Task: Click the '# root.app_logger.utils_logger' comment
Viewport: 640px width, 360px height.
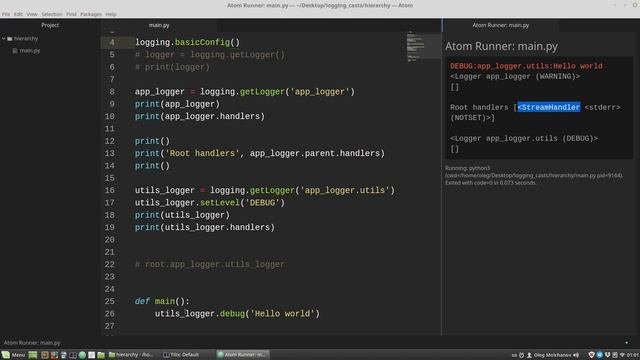Action: [x=209, y=264]
